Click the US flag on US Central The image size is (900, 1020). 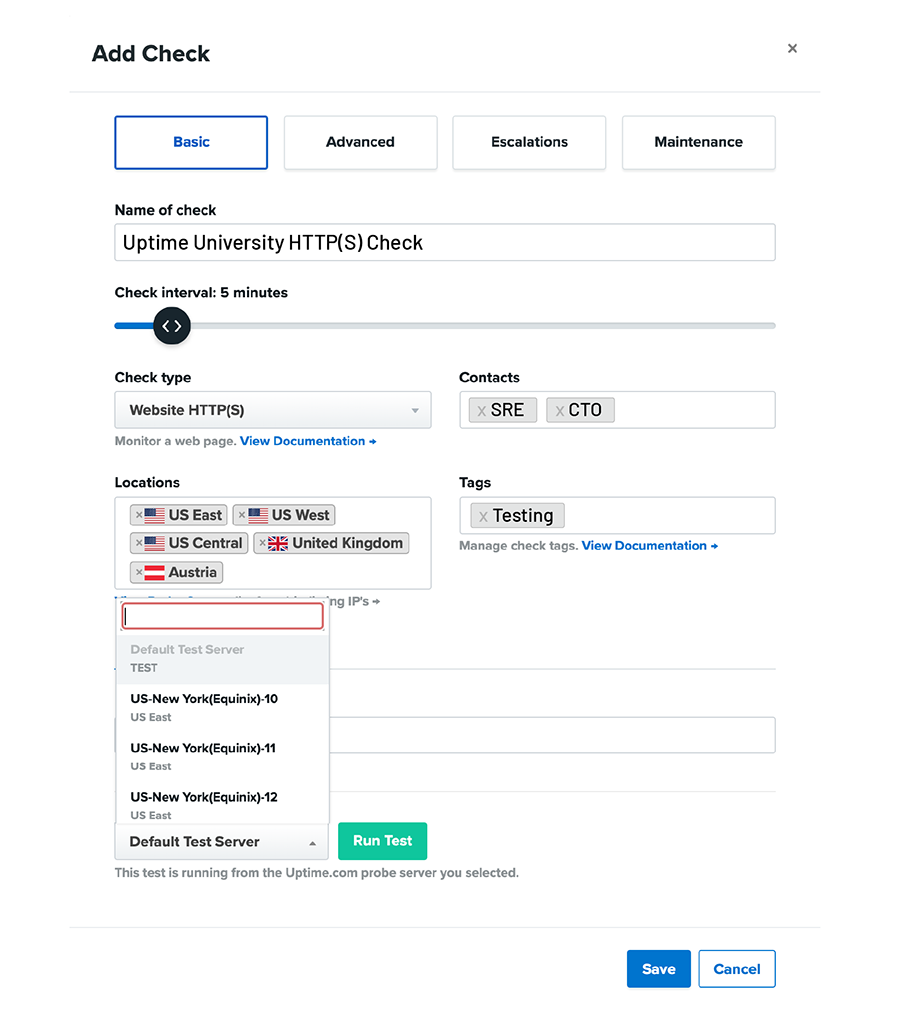click(154, 543)
